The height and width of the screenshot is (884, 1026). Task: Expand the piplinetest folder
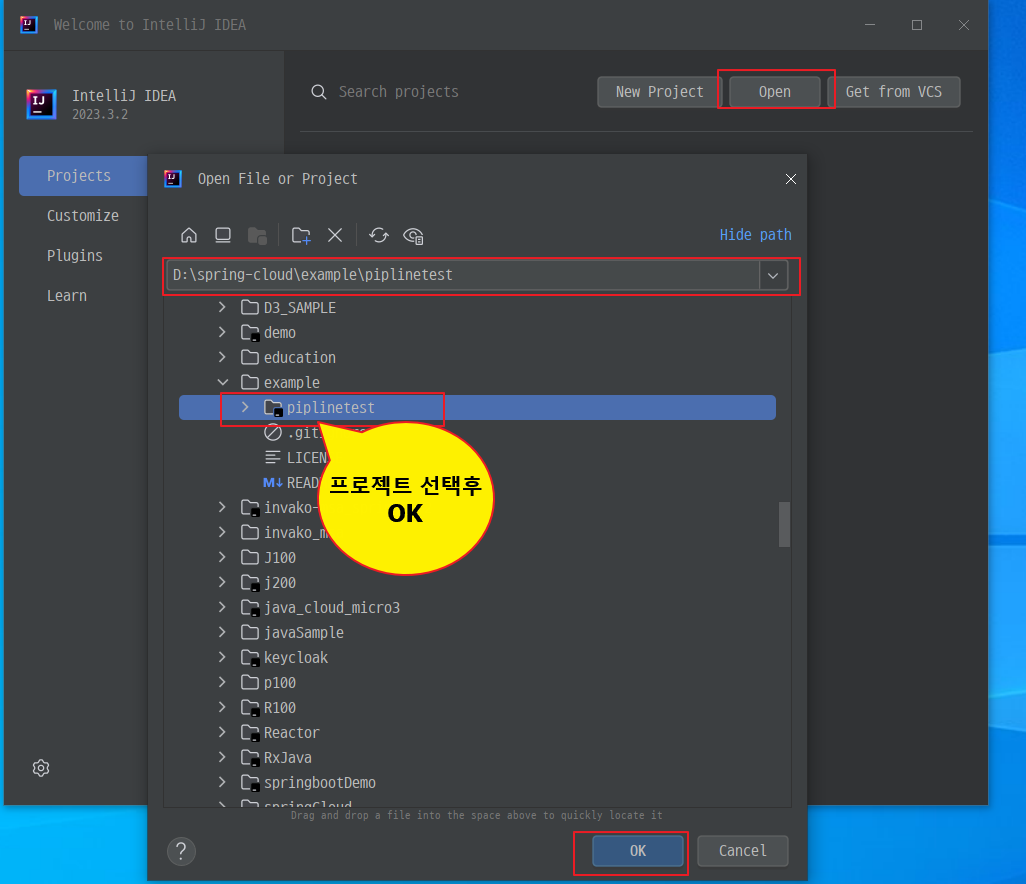tap(245, 407)
